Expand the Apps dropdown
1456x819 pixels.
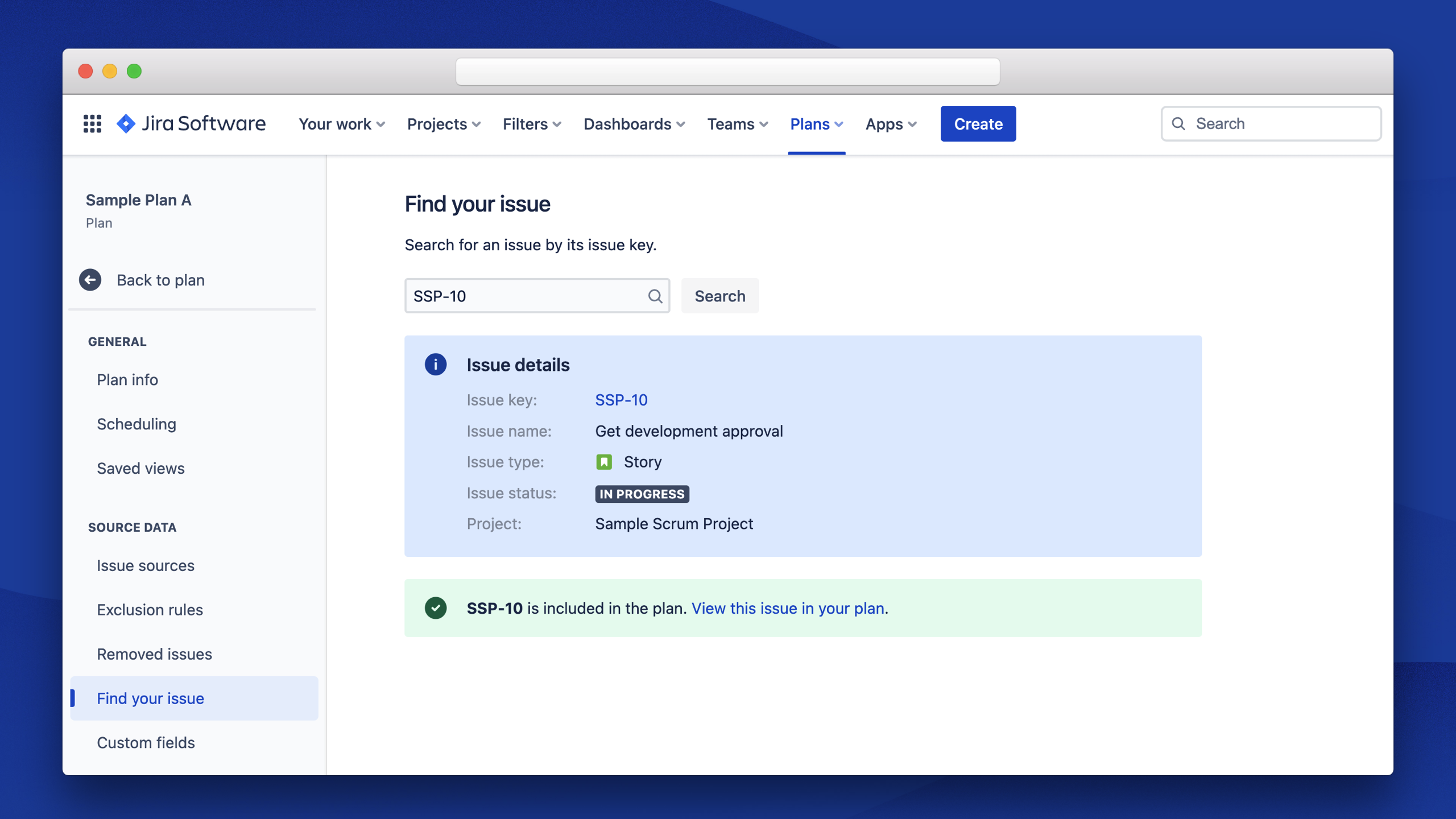pos(891,123)
